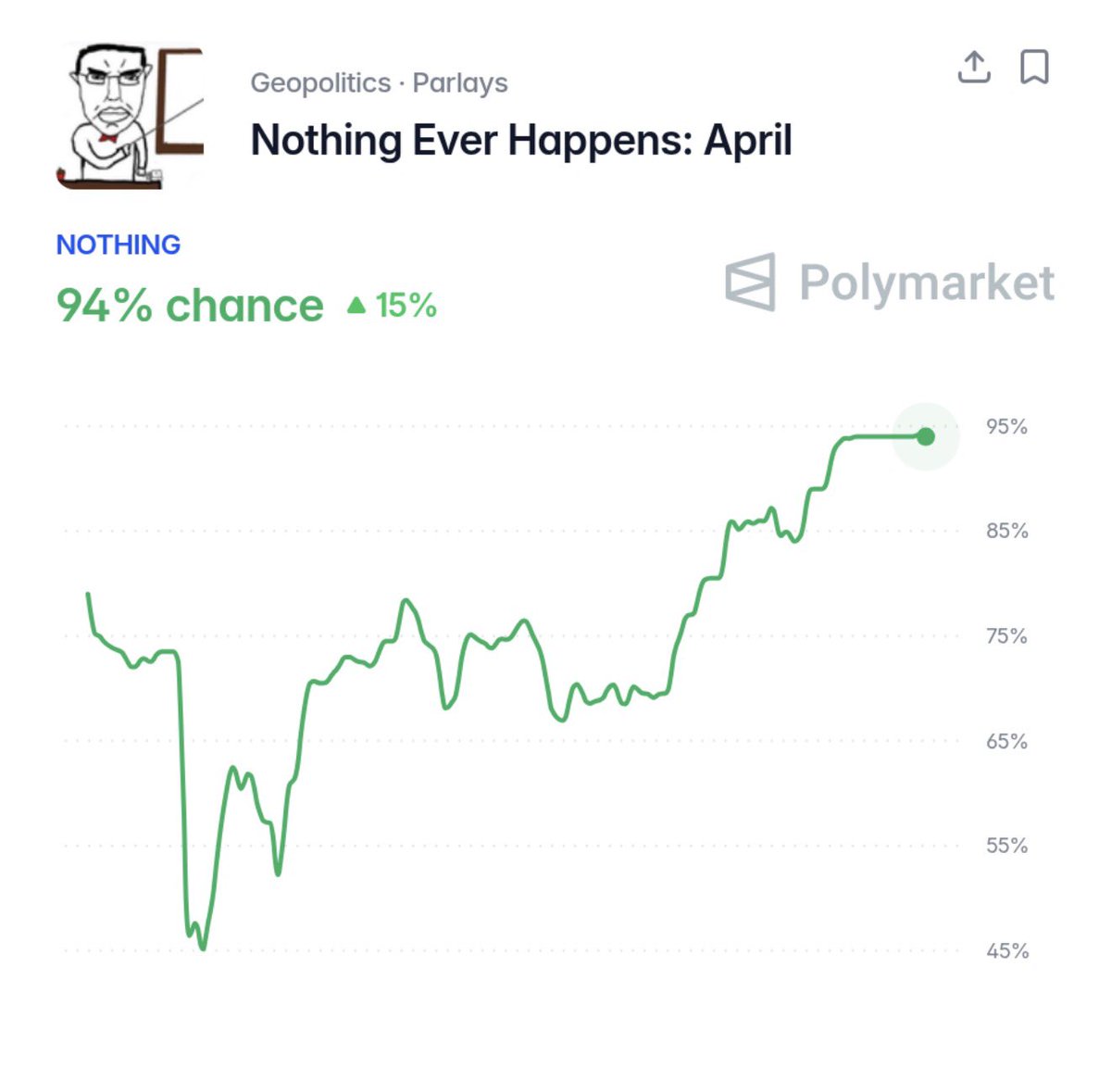Screen dimensions: 1111x1092
Task: Open the market's cartoon thumbnail image
Action: [130, 116]
